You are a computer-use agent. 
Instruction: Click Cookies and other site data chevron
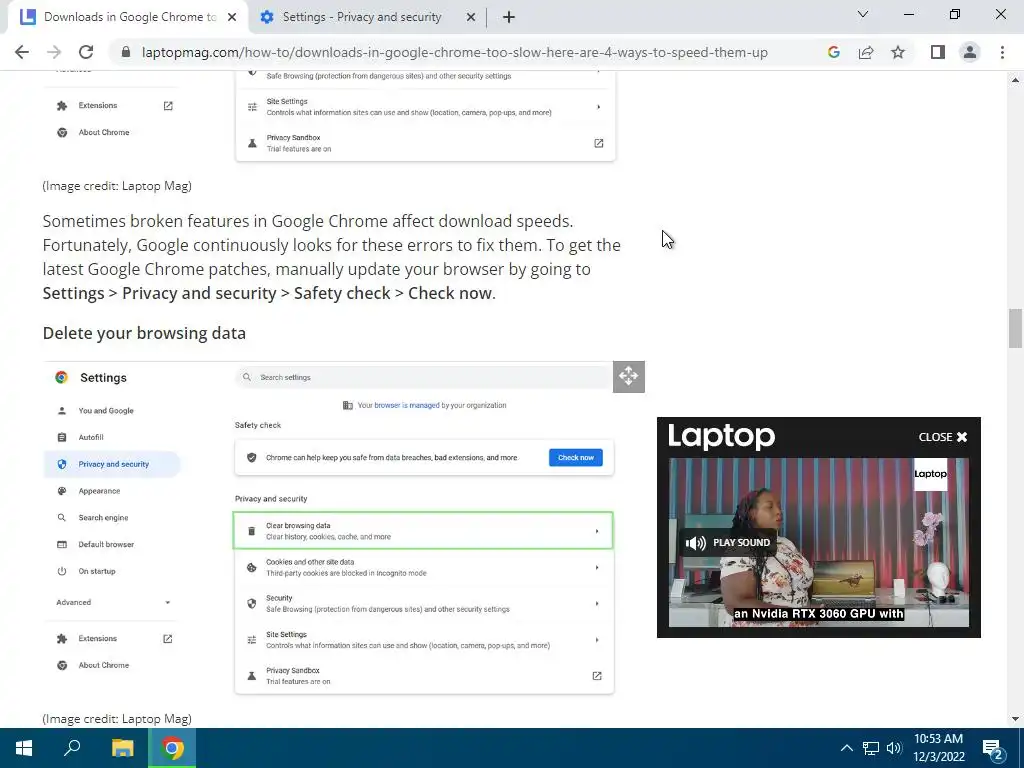pos(597,568)
